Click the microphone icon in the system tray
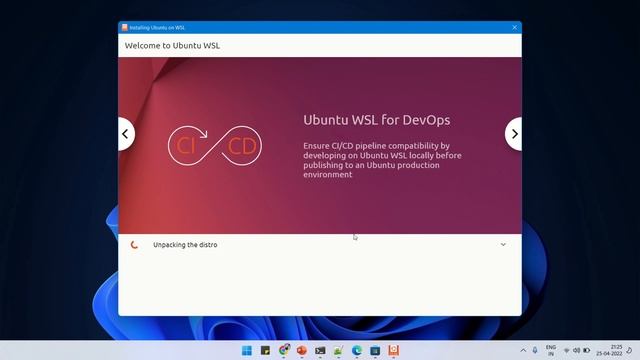Screen dimensions: 640x360 (x=535, y=350)
